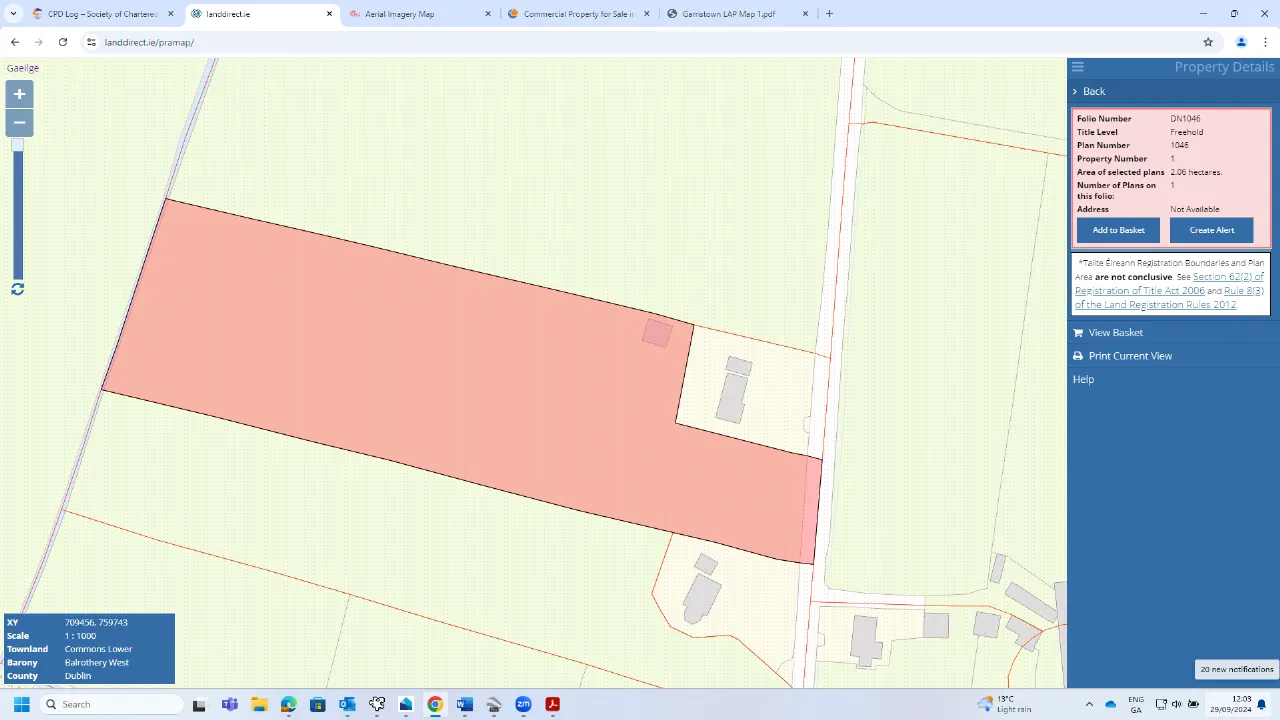Open View Basket via the basket icon
This screenshot has width=1280, height=720.
(x=1077, y=332)
